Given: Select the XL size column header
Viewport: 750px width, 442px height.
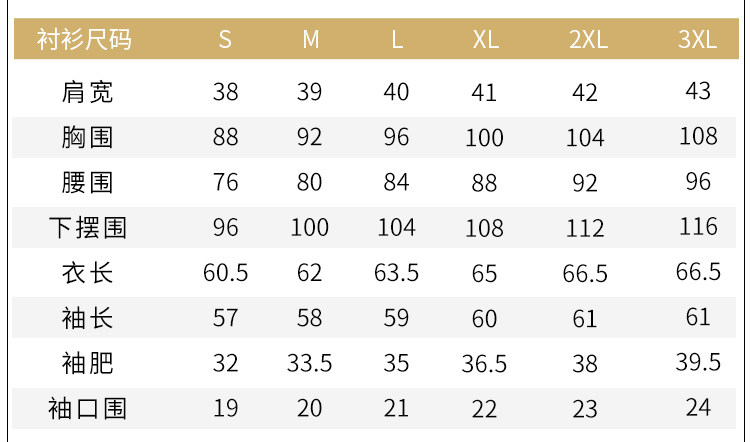Looking at the screenshot, I should coord(485,40).
